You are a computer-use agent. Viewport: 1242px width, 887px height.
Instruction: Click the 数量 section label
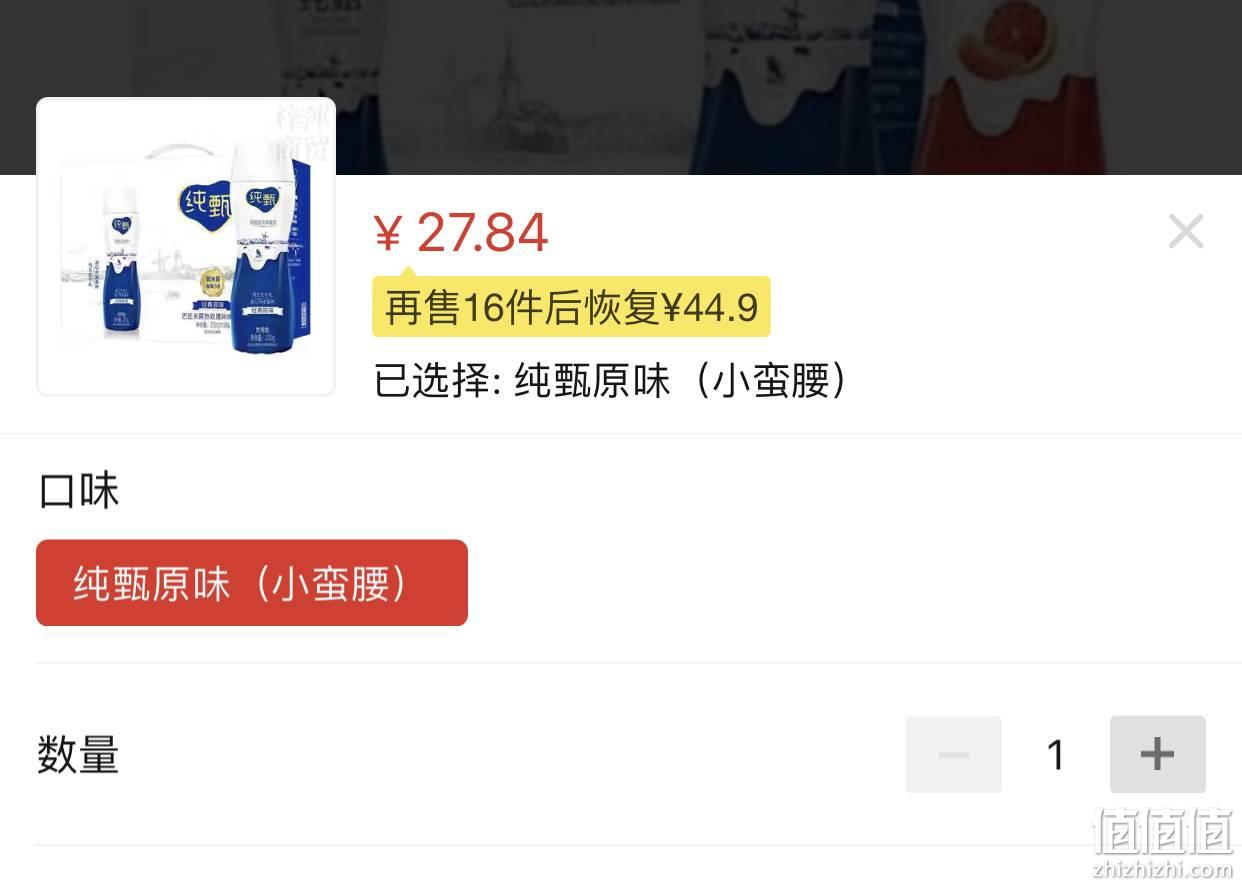(x=79, y=755)
